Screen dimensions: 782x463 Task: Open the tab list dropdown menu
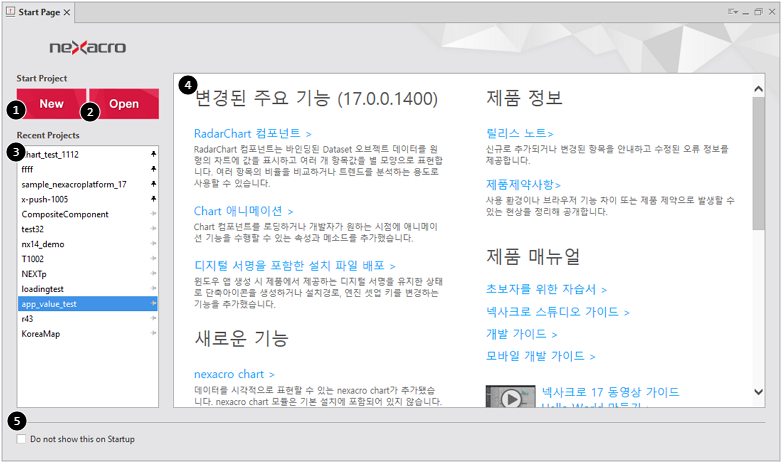click(733, 11)
